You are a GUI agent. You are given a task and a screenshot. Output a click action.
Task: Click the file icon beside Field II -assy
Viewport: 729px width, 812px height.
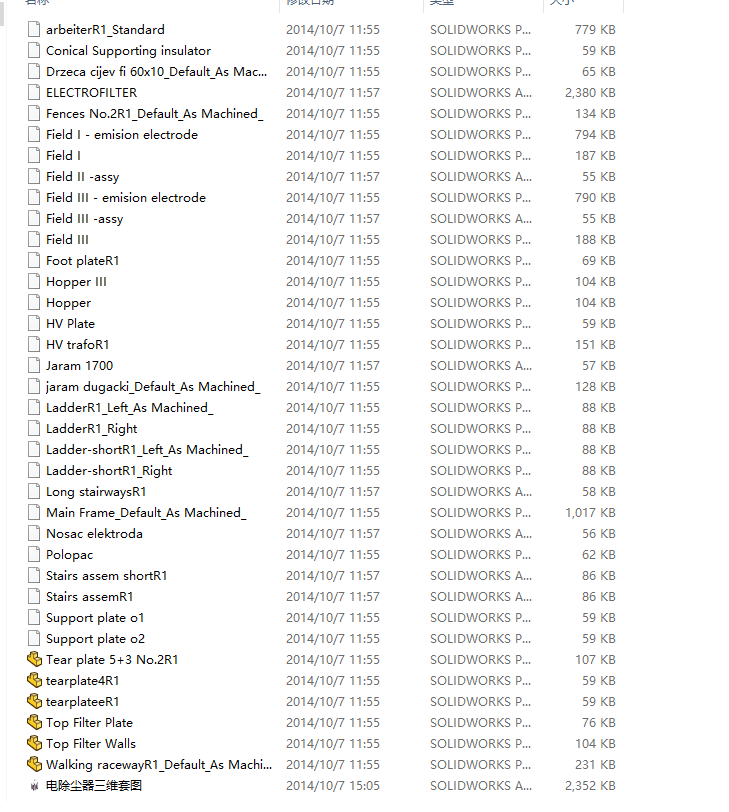pyautogui.click(x=34, y=177)
